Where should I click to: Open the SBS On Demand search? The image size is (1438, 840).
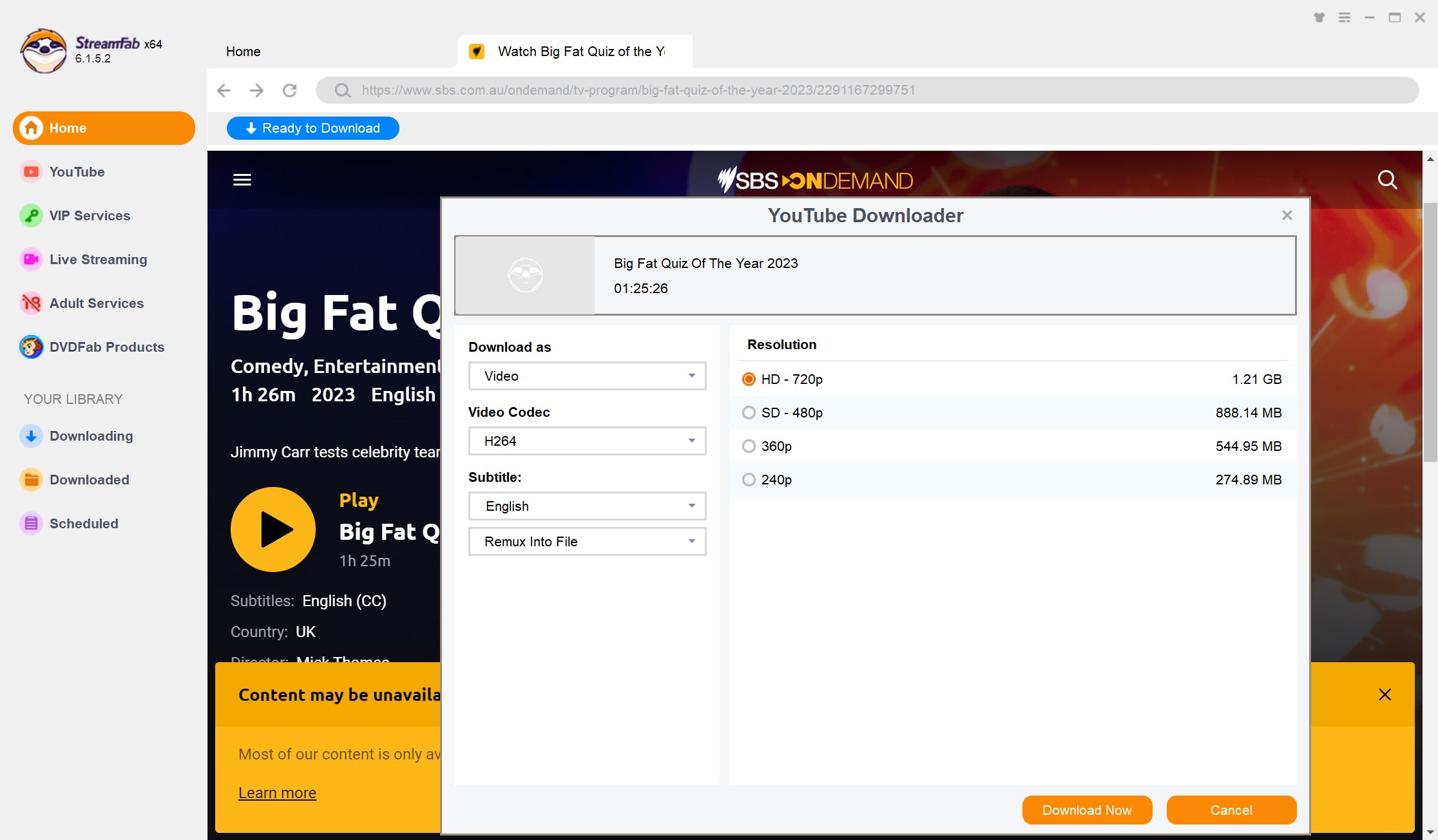tap(1387, 180)
